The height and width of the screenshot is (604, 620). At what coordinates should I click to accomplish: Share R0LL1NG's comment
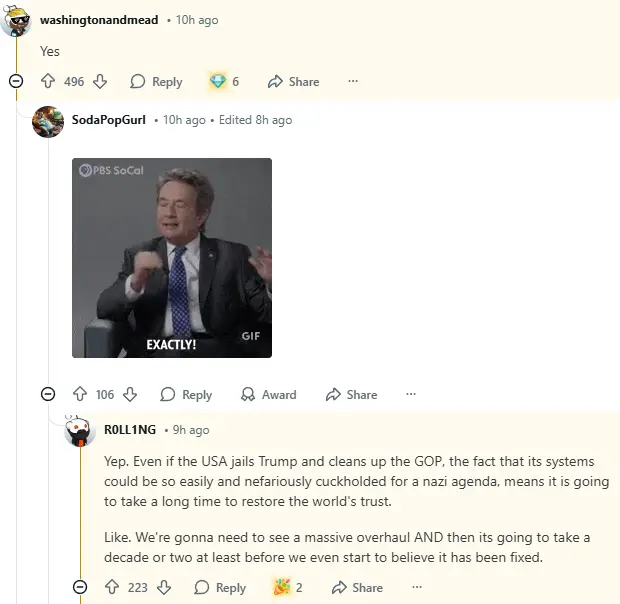[356, 588]
